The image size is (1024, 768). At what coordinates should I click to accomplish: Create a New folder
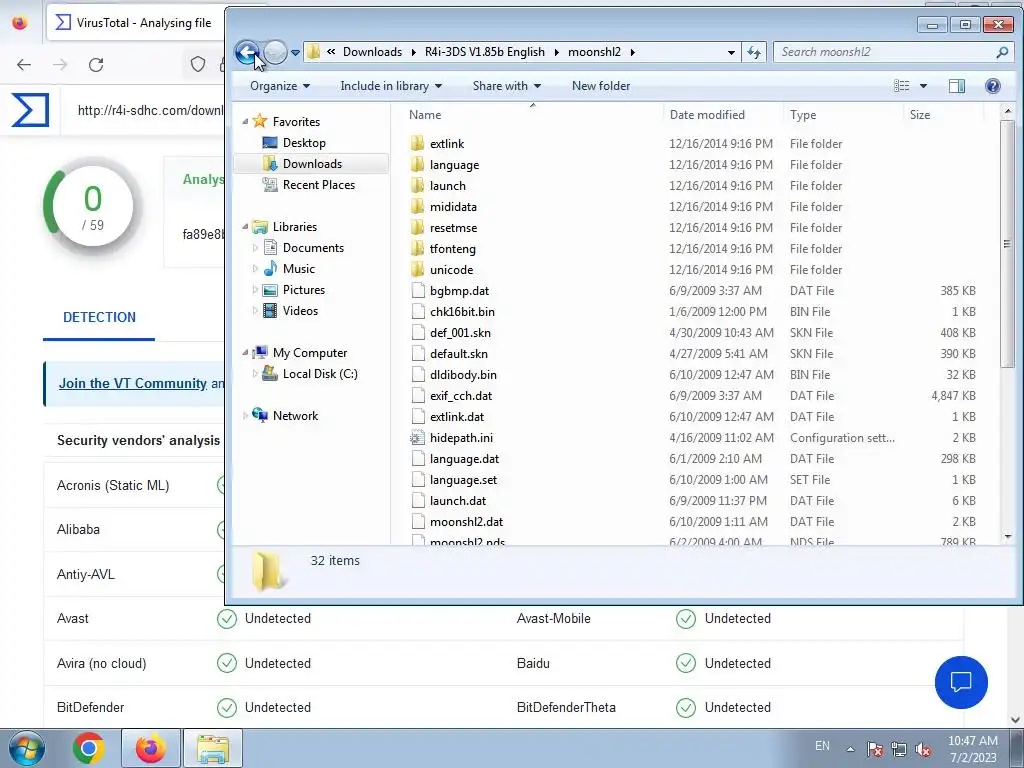pos(601,86)
